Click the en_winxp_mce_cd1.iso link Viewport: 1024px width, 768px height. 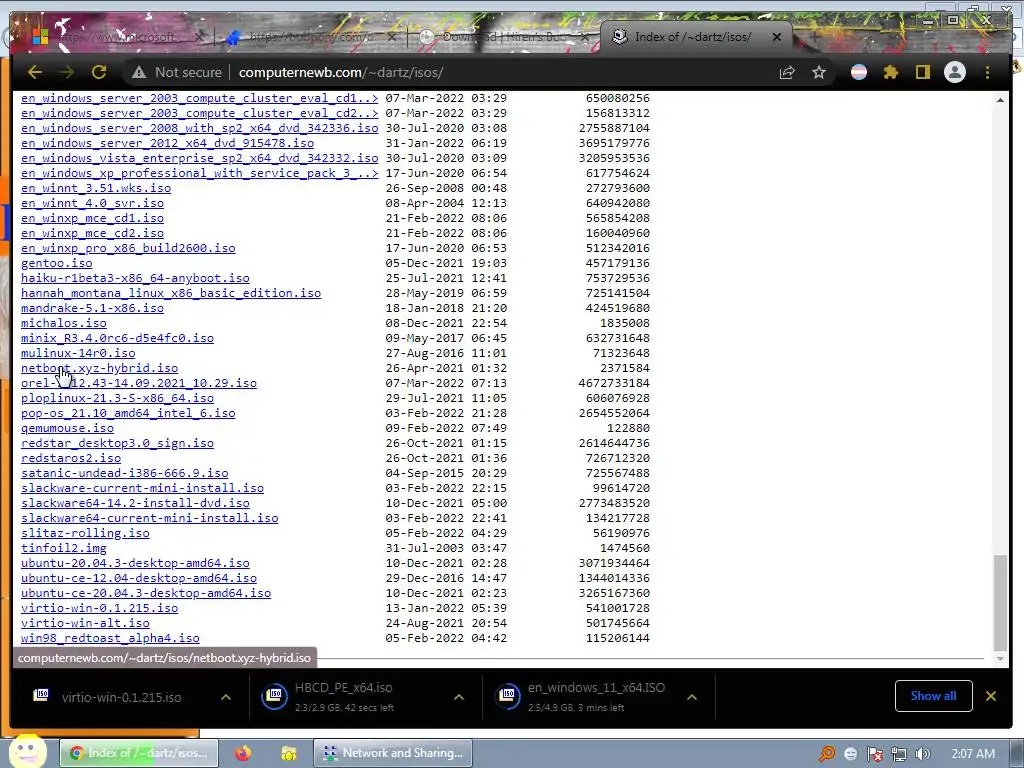tap(92, 218)
